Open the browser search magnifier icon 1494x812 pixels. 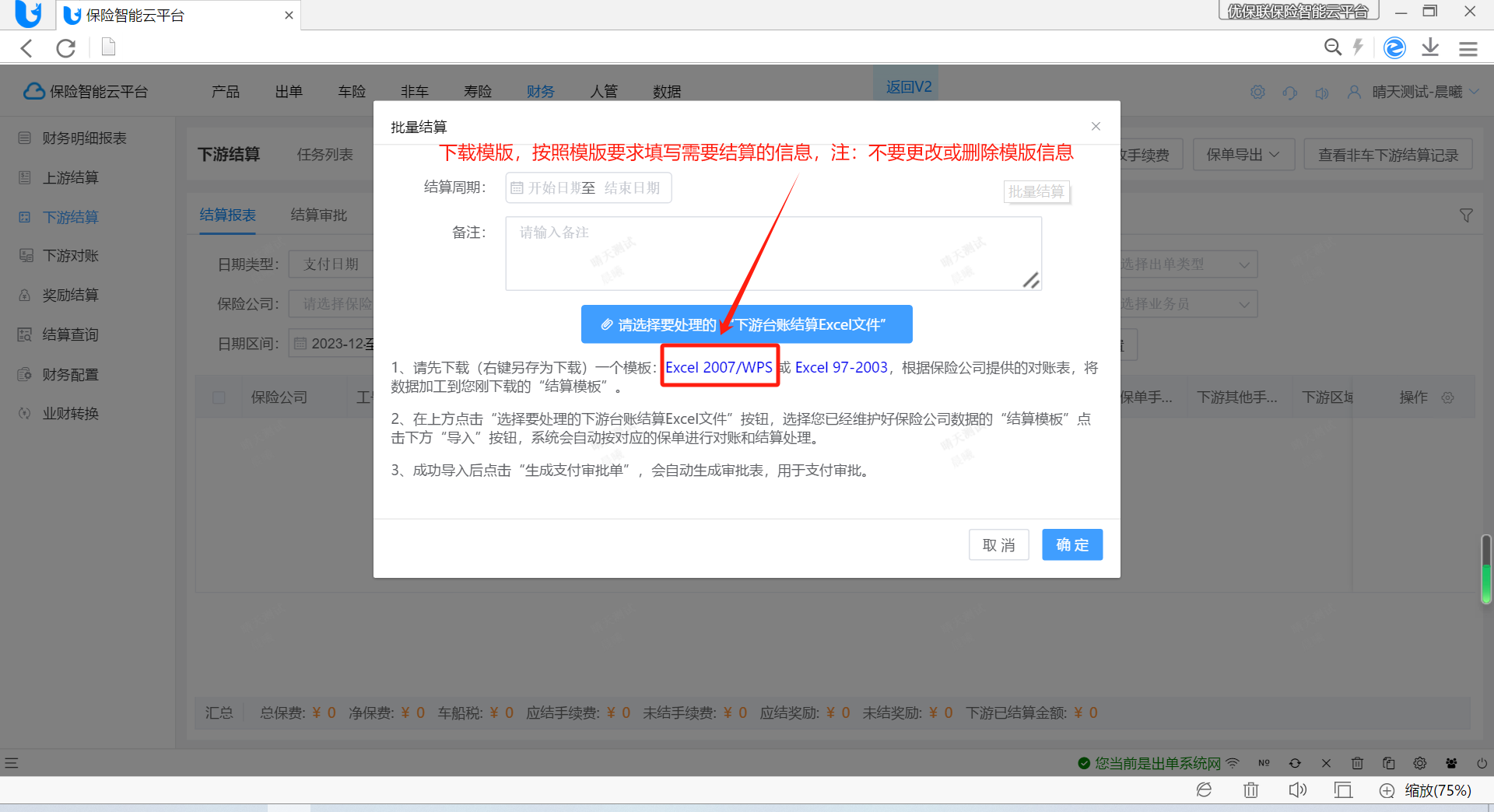1333,47
